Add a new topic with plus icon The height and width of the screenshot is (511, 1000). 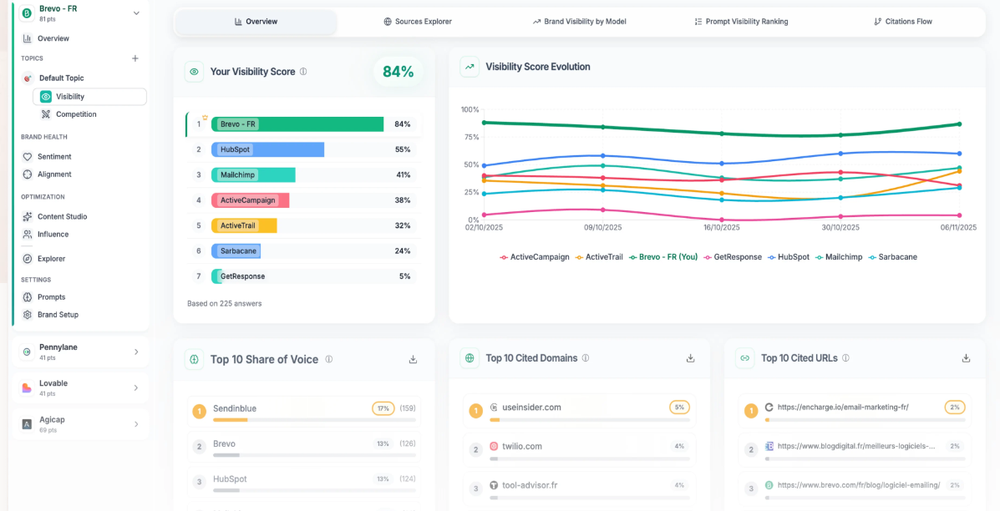coord(135,59)
